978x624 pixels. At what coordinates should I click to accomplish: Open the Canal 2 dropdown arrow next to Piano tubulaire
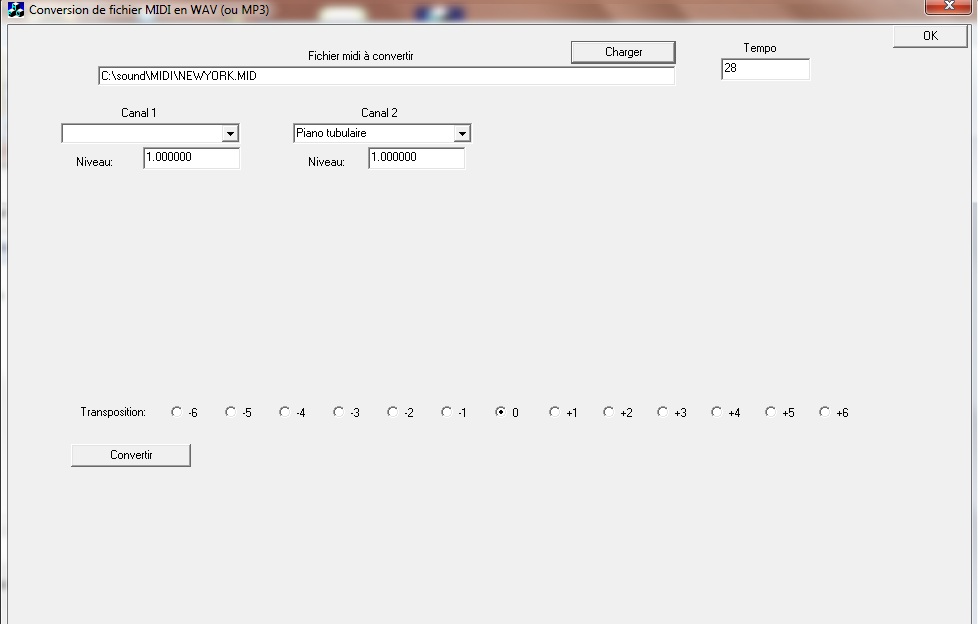(462, 133)
